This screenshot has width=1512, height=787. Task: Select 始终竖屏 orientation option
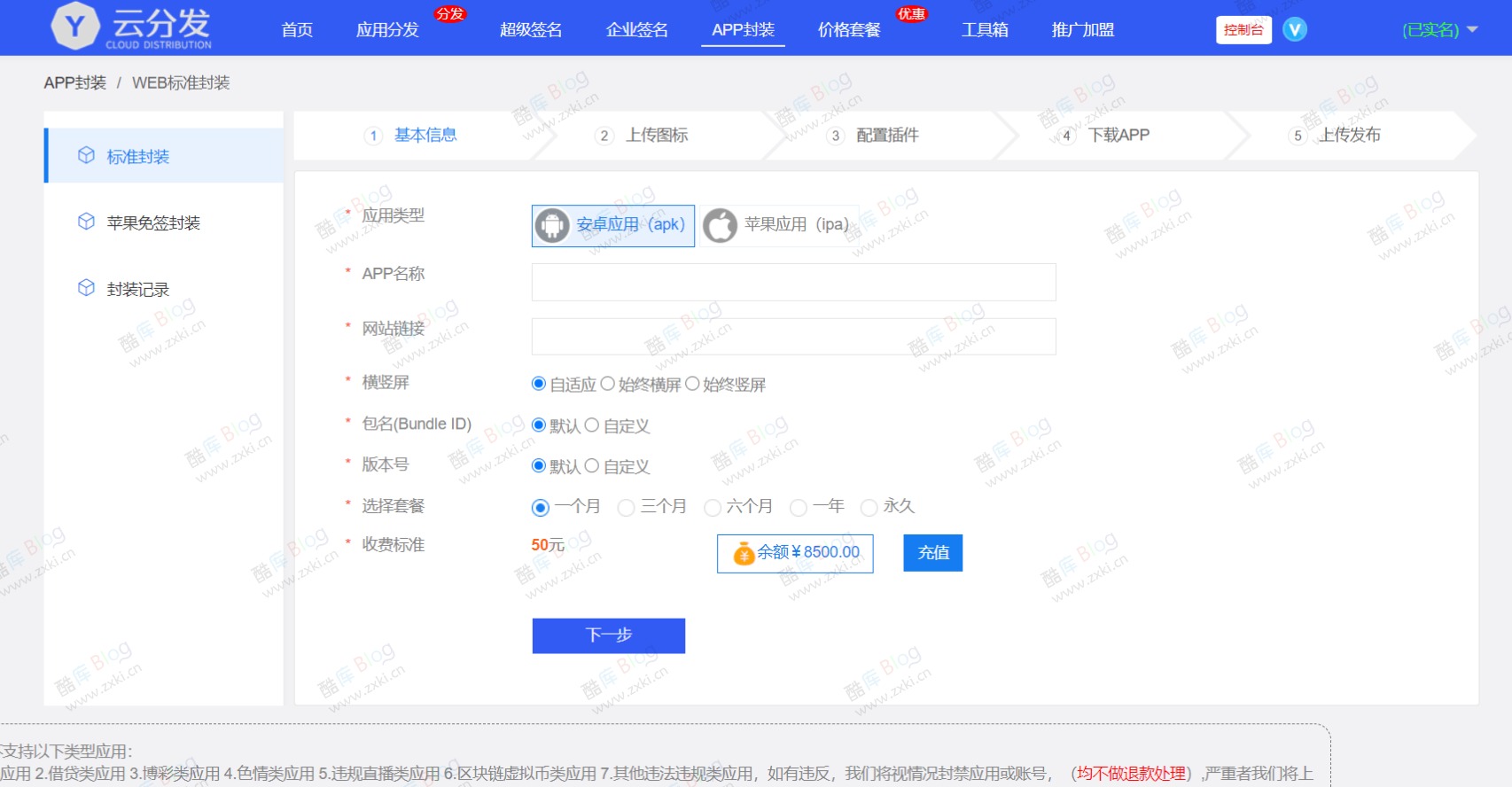click(692, 384)
